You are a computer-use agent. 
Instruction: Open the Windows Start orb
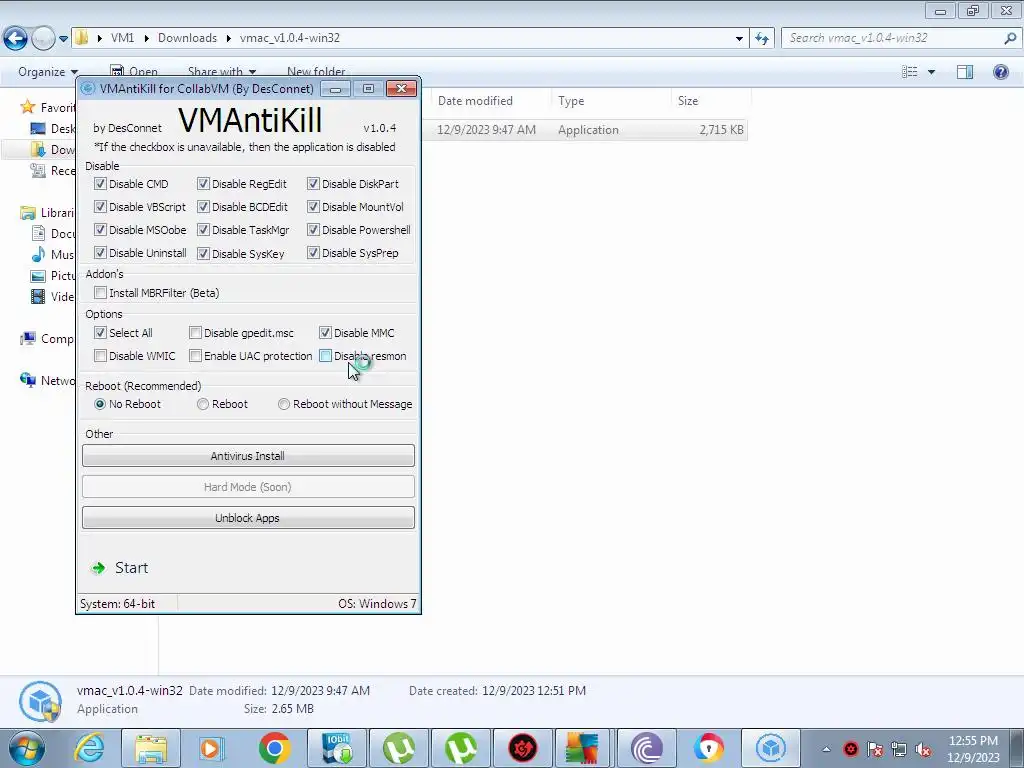[26, 748]
